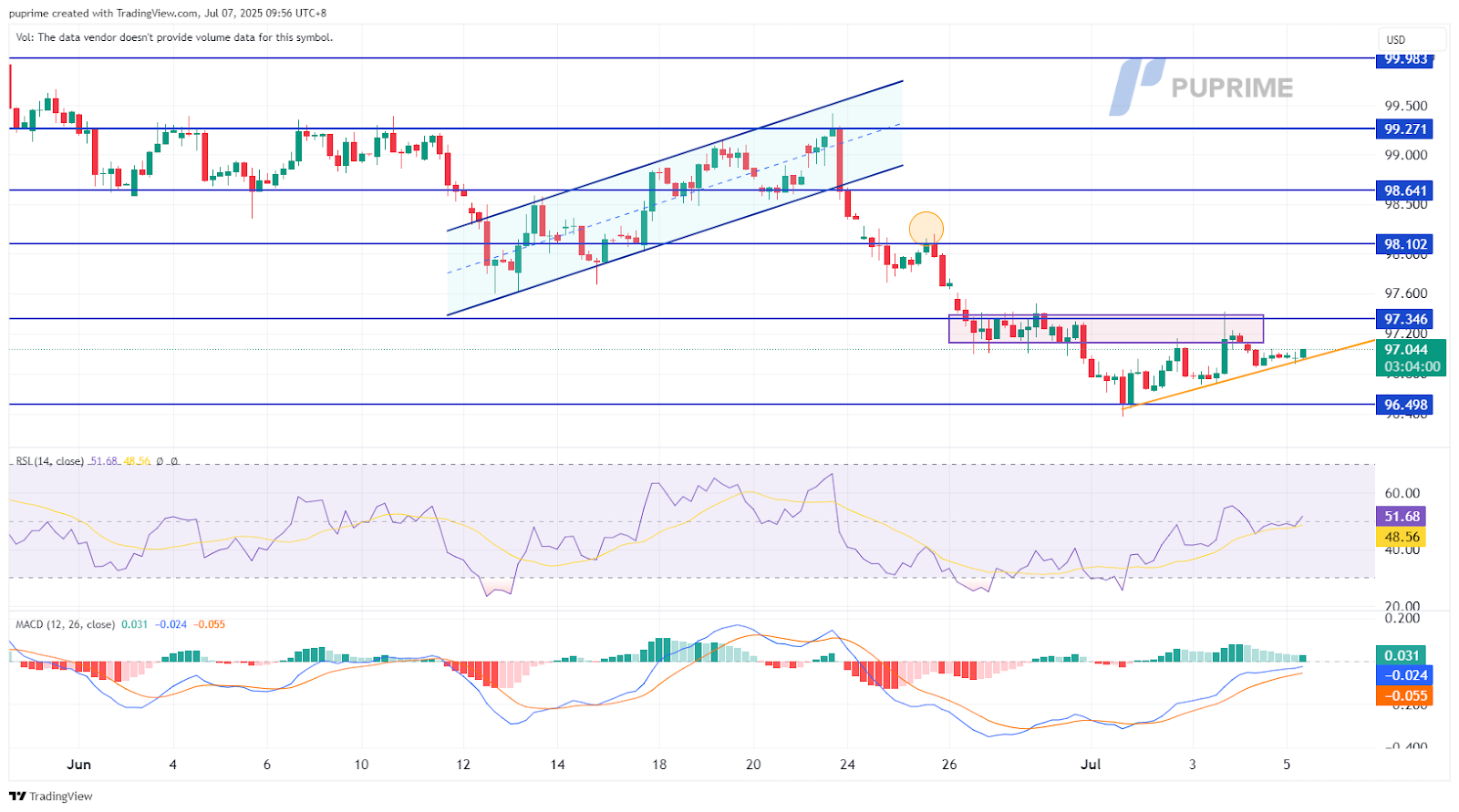Click date 18 on the time axis
Screen dimensions: 1459x812
(659, 764)
